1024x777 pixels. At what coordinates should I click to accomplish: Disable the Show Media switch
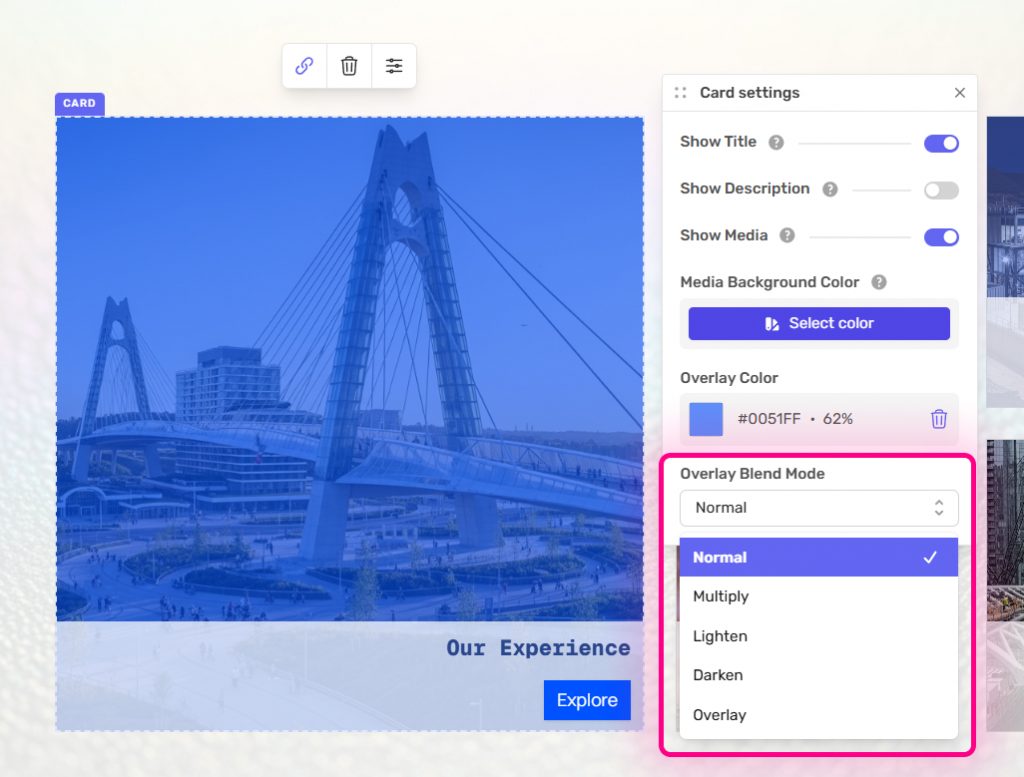940,237
